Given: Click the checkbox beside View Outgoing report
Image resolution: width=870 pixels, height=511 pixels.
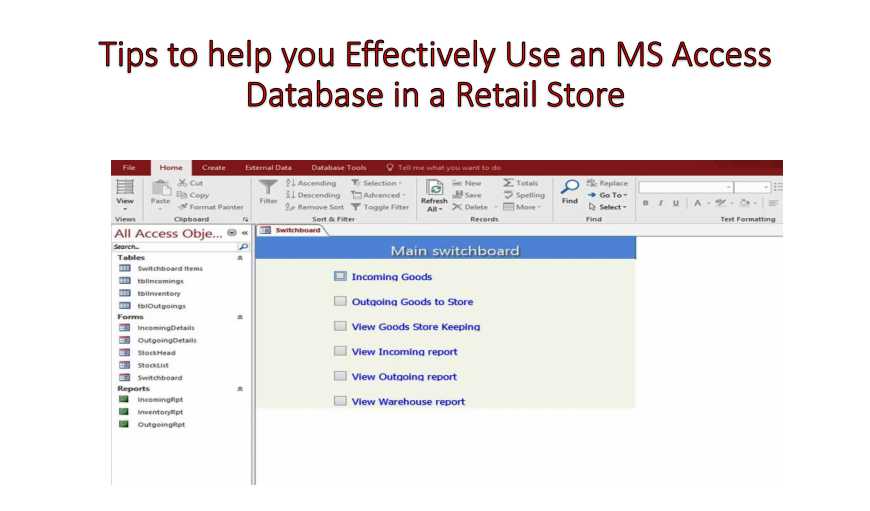Looking at the screenshot, I should tap(340, 376).
